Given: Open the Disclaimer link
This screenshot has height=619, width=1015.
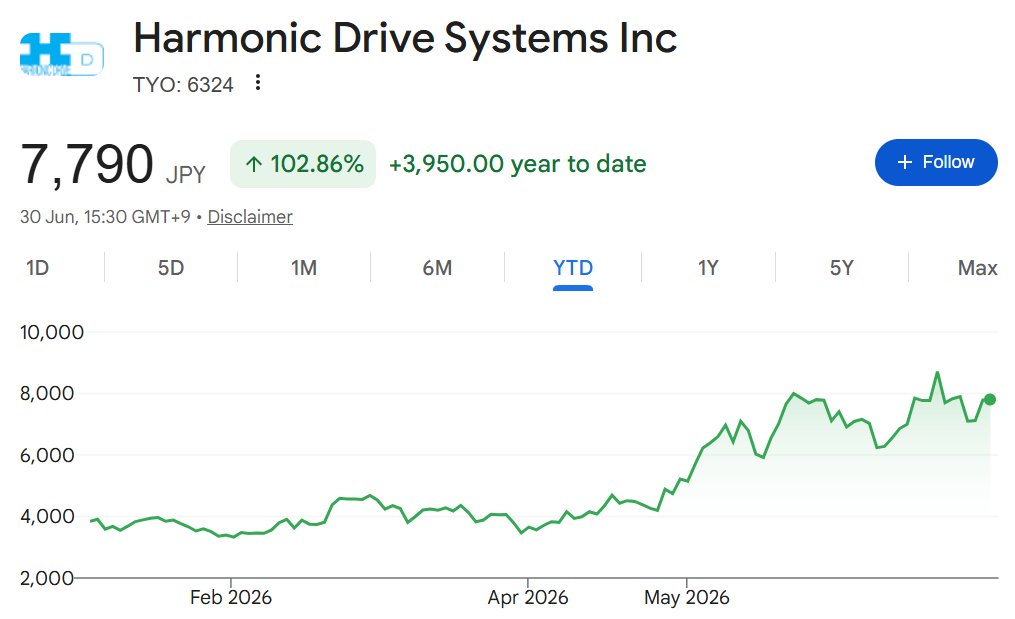Looking at the screenshot, I should (x=250, y=217).
